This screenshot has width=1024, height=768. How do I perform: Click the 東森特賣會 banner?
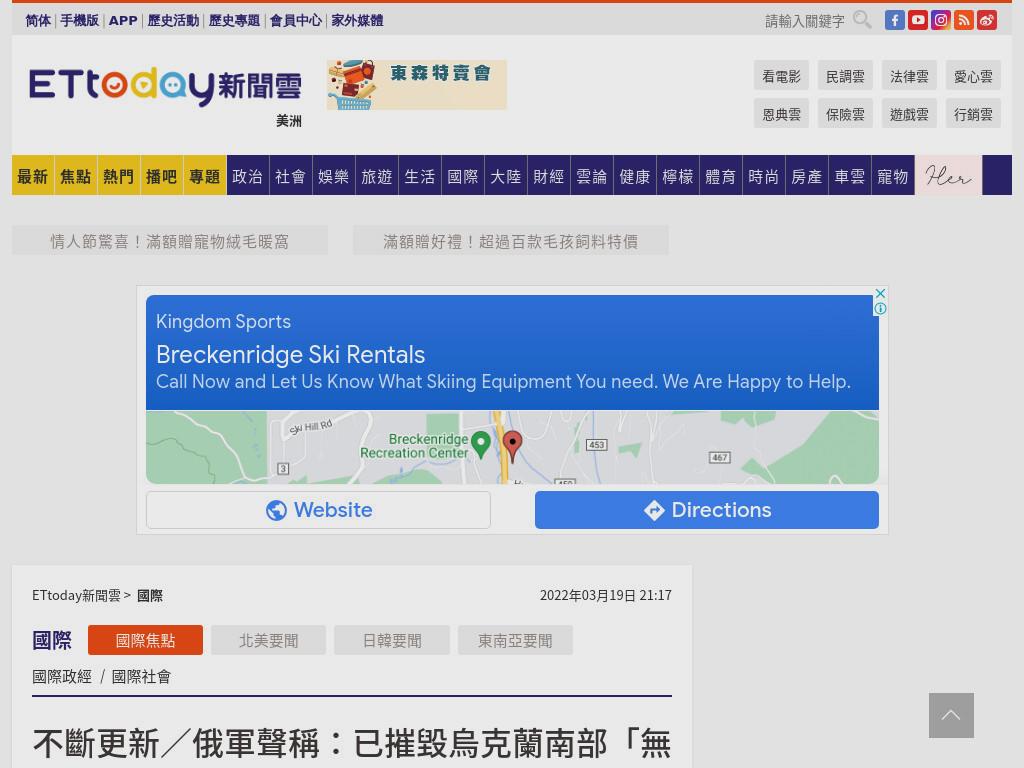coord(417,85)
